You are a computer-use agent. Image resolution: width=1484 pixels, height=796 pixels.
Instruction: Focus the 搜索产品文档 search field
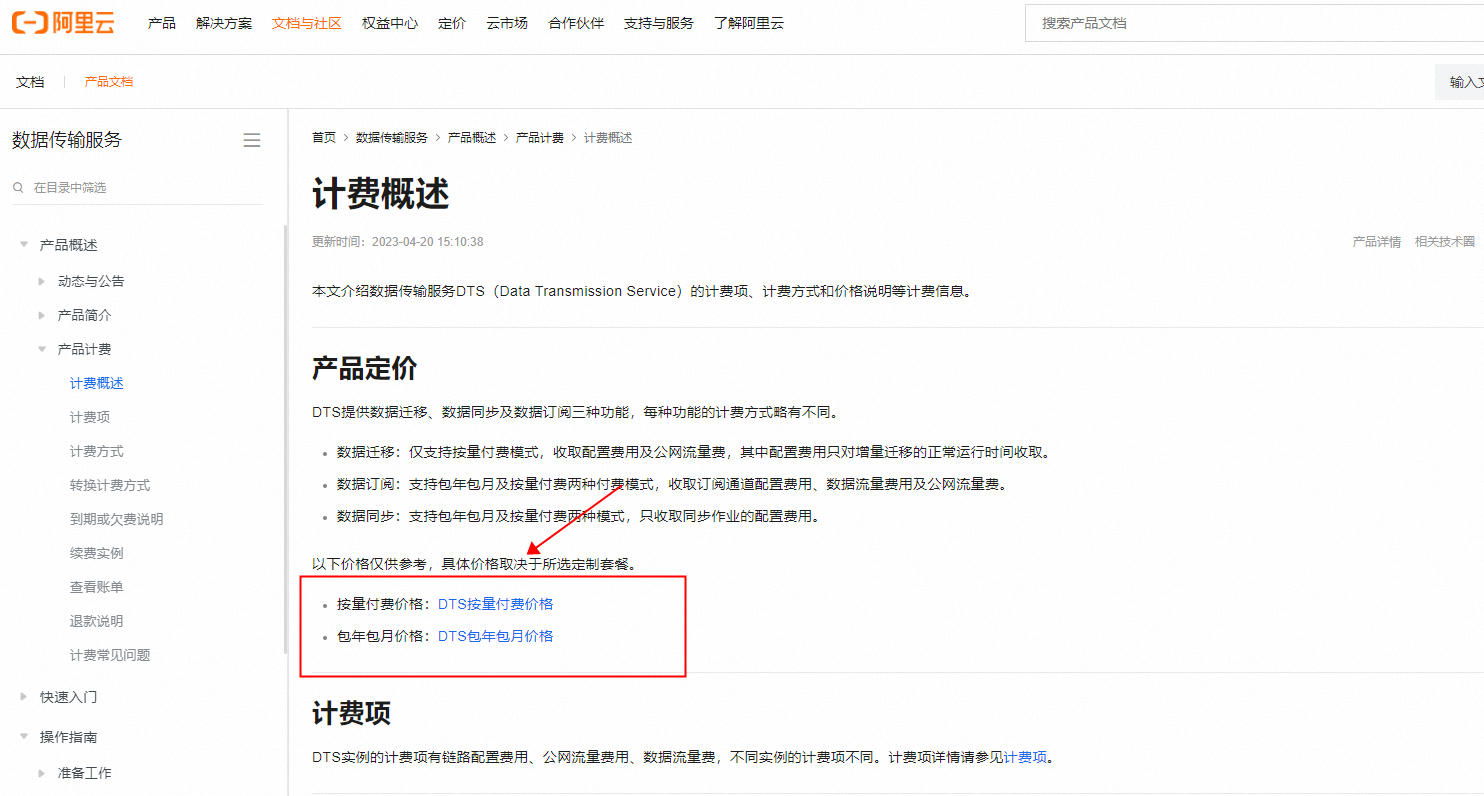1254,23
